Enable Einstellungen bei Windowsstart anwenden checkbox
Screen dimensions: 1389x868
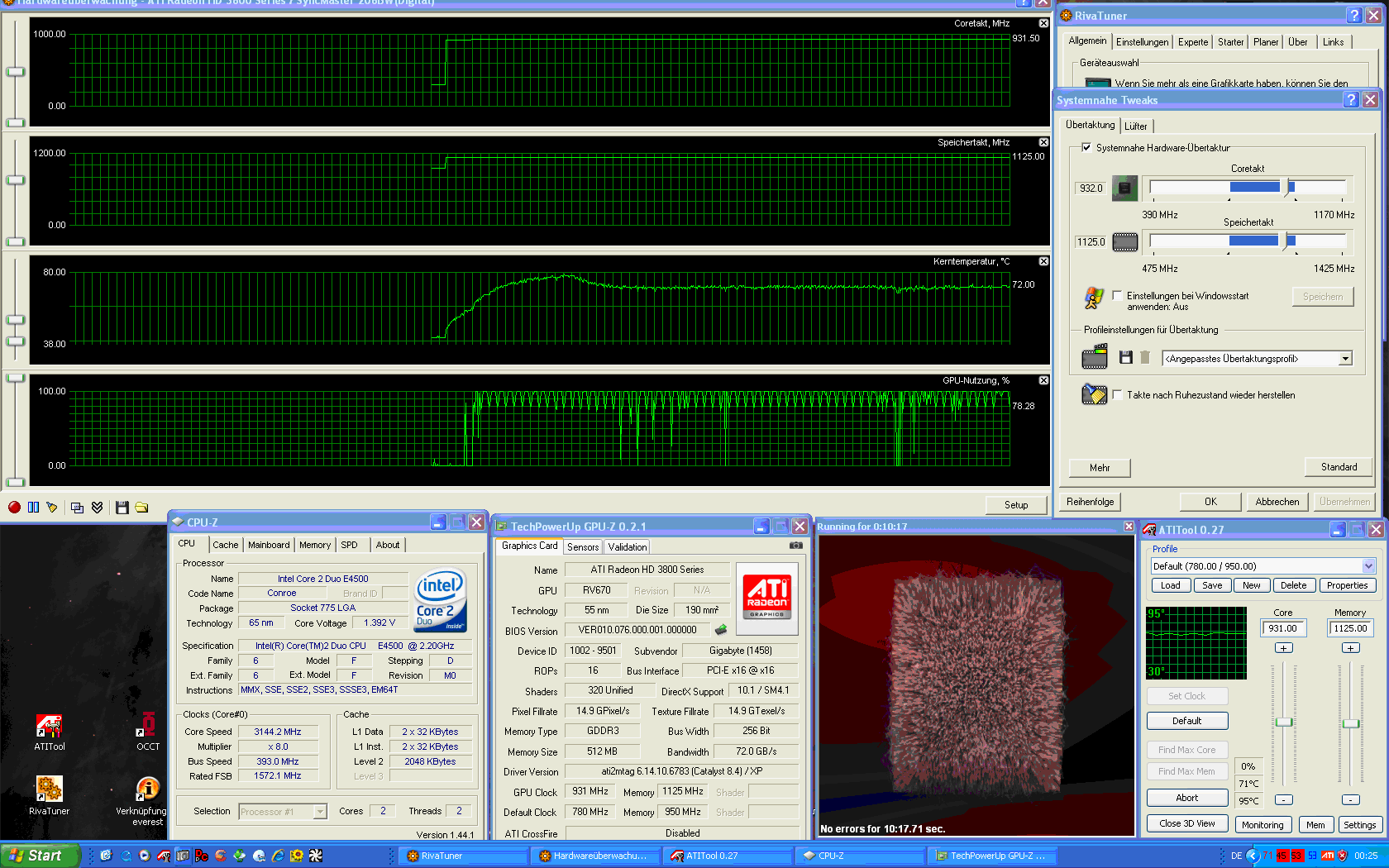click(1117, 295)
